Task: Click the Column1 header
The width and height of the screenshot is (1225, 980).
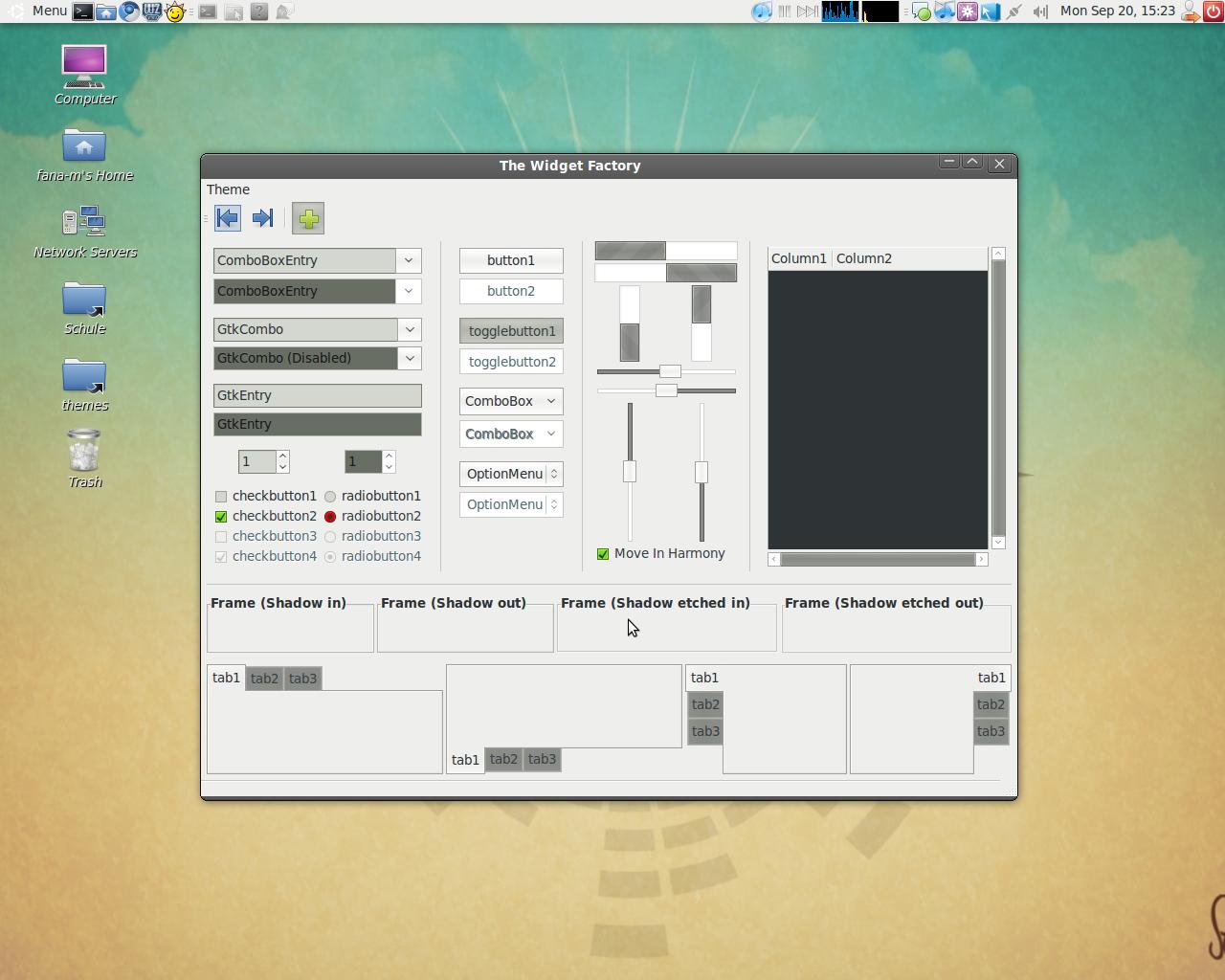Action: (x=799, y=258)
